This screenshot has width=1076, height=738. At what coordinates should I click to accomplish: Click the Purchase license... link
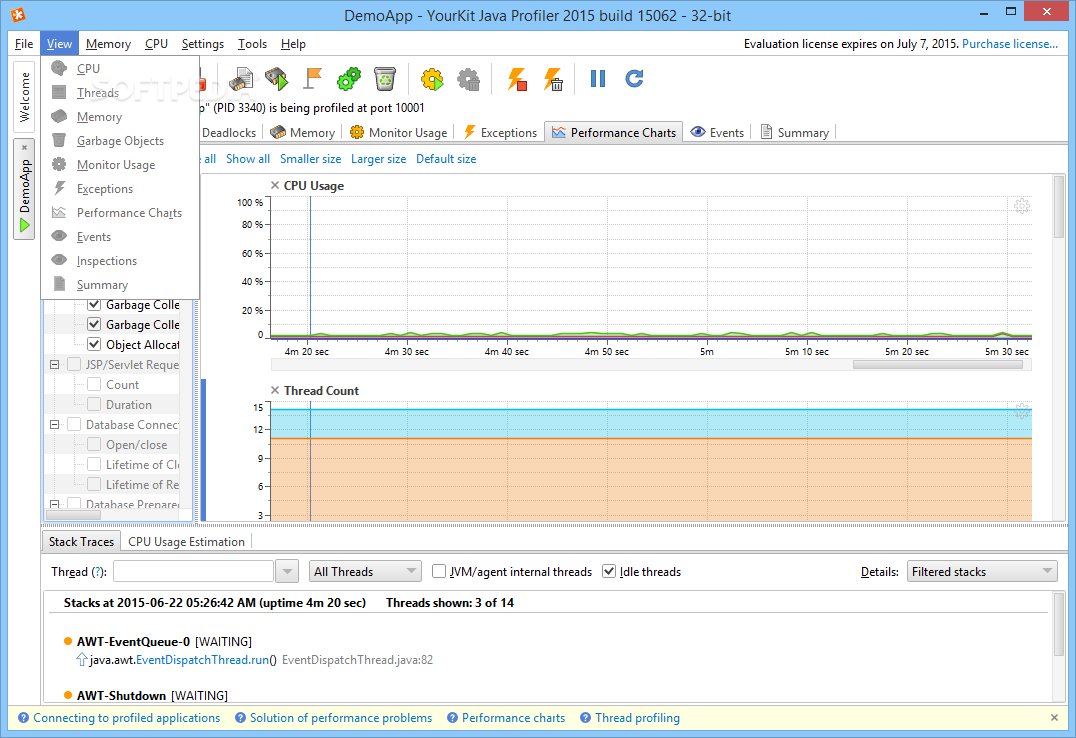1009,43
